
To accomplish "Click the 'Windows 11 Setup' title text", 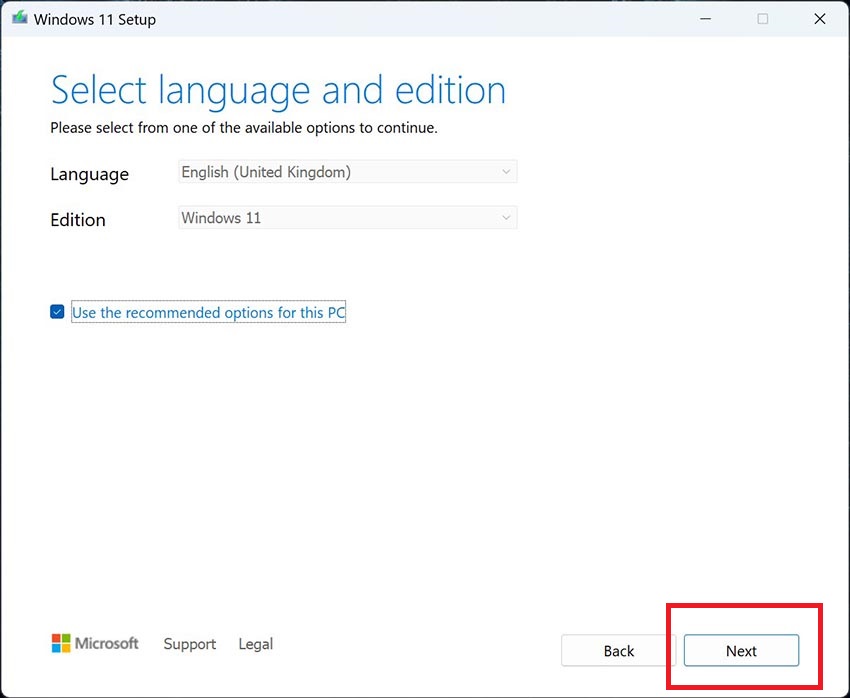I will [95, 20].
